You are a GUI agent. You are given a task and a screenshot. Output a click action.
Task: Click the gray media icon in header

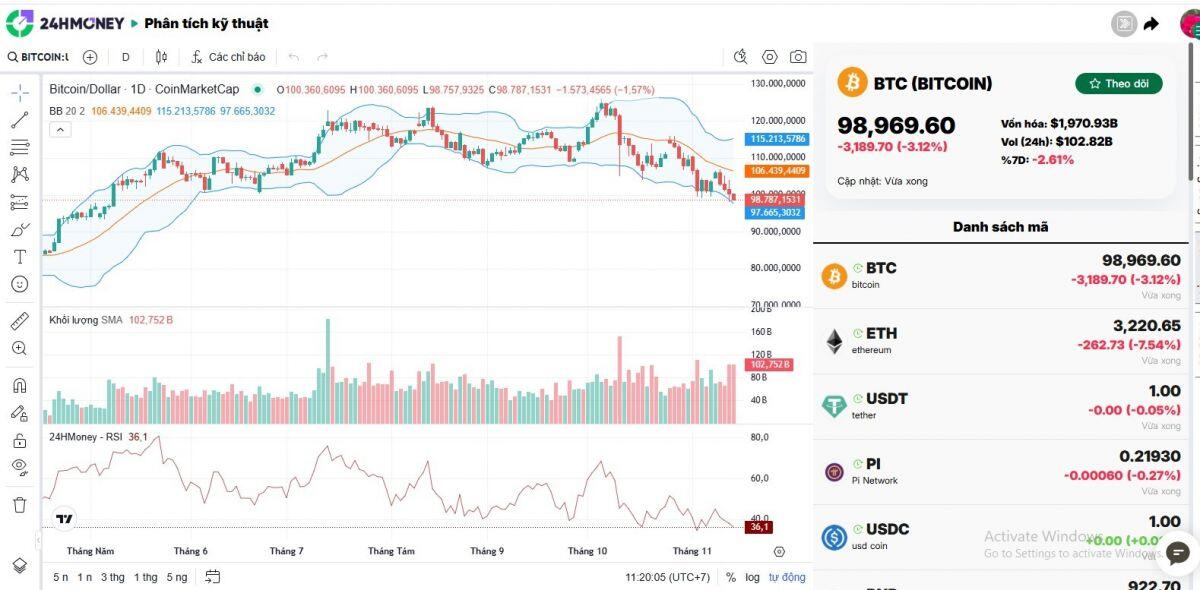[1125, 23]
